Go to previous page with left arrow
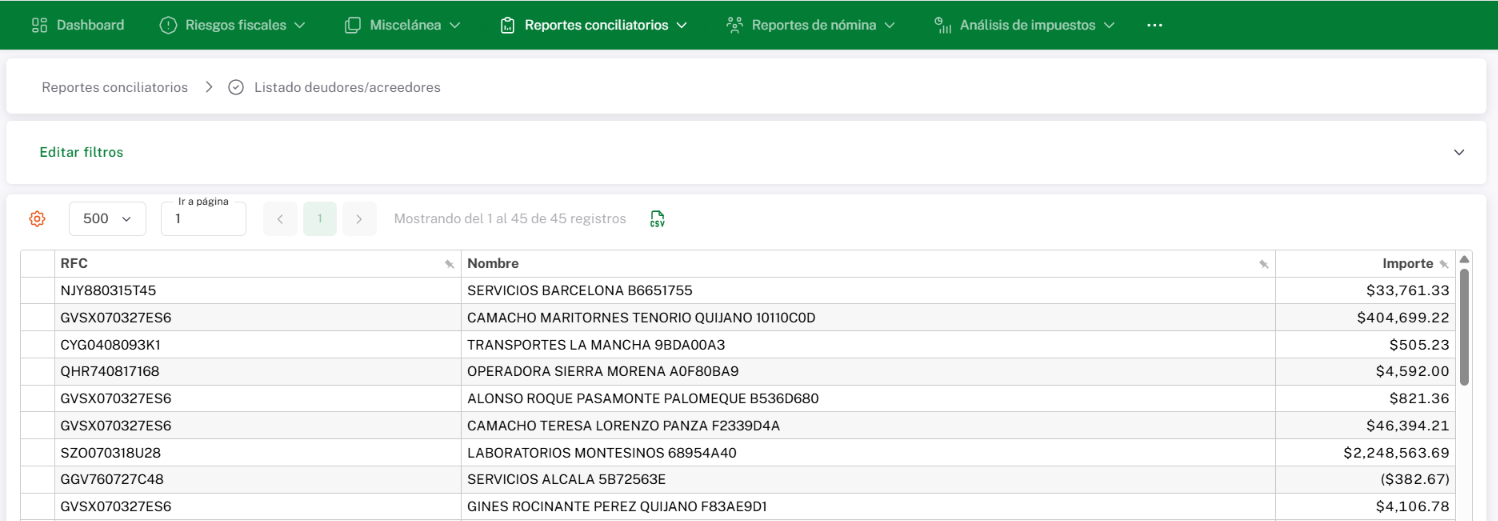This screenshot has height=521, width=1498. [280, 219]
